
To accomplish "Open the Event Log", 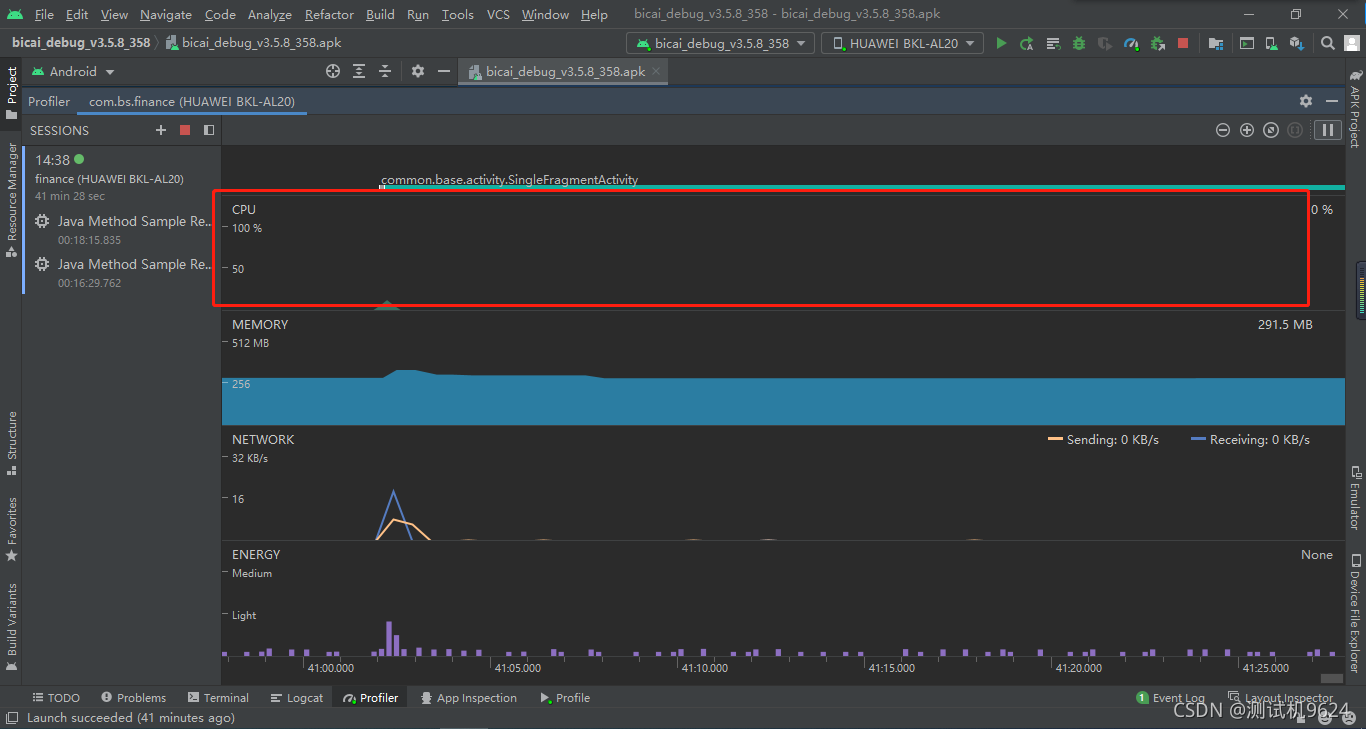I will [x=1171, y=698].
